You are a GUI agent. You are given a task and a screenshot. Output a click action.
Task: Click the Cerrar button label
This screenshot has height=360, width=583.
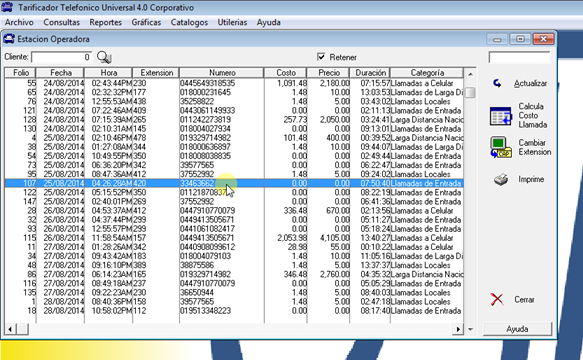[x=524, y=300]
